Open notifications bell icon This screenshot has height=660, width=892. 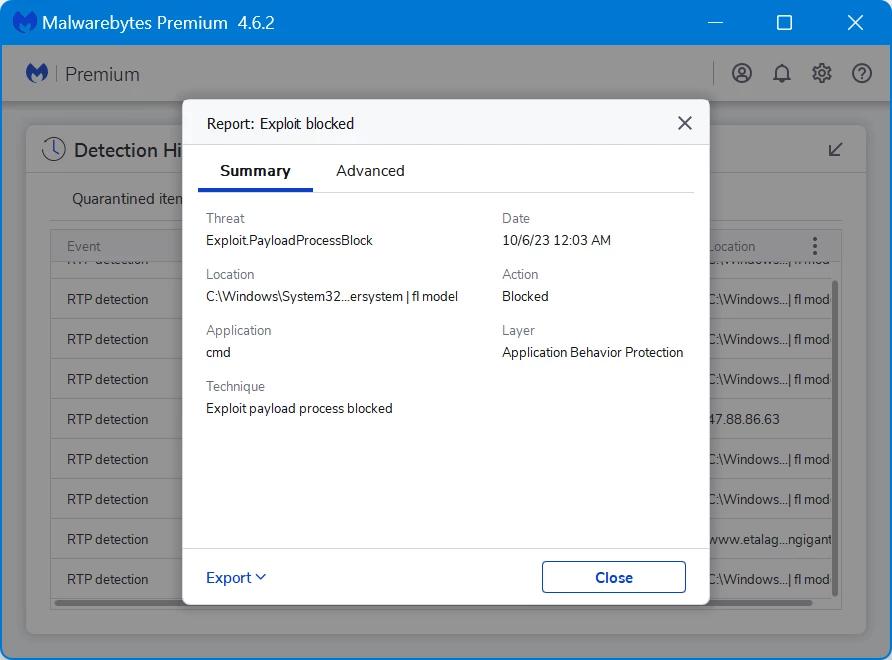tap(782, 73)
